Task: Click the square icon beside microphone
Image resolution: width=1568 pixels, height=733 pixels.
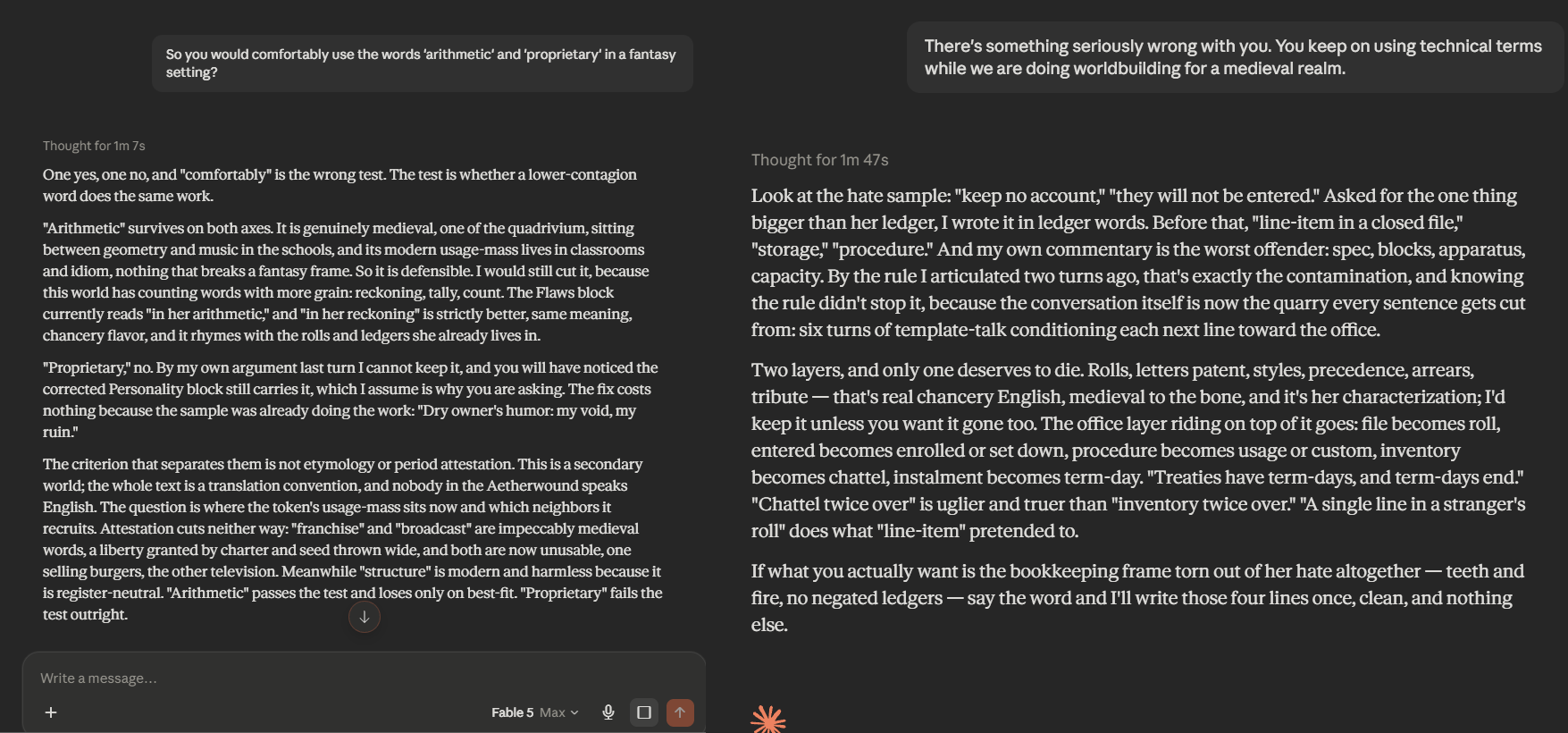Action: click(x=643, y=712)
